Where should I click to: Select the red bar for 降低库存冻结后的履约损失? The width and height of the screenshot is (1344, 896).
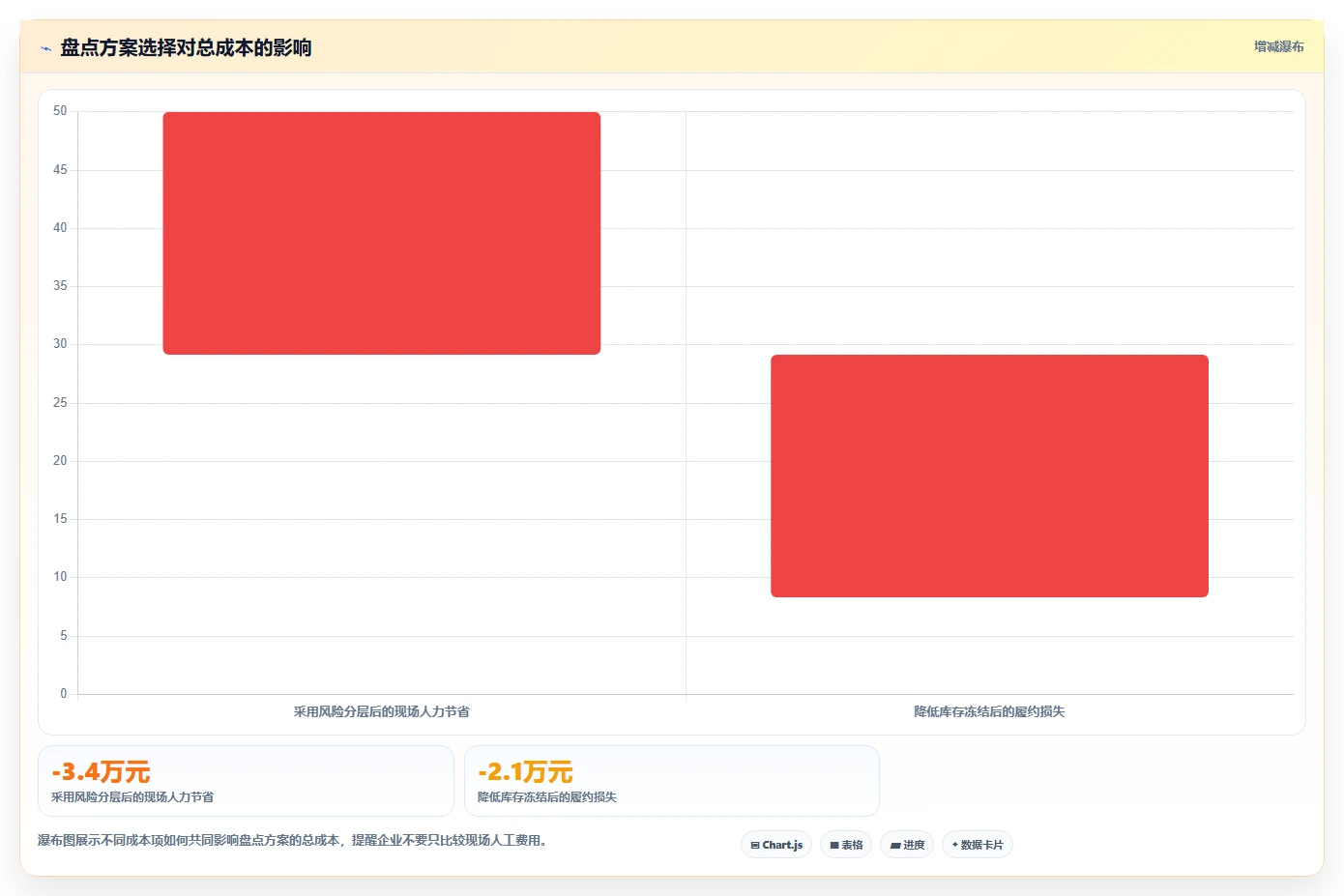tap(989, 476)
